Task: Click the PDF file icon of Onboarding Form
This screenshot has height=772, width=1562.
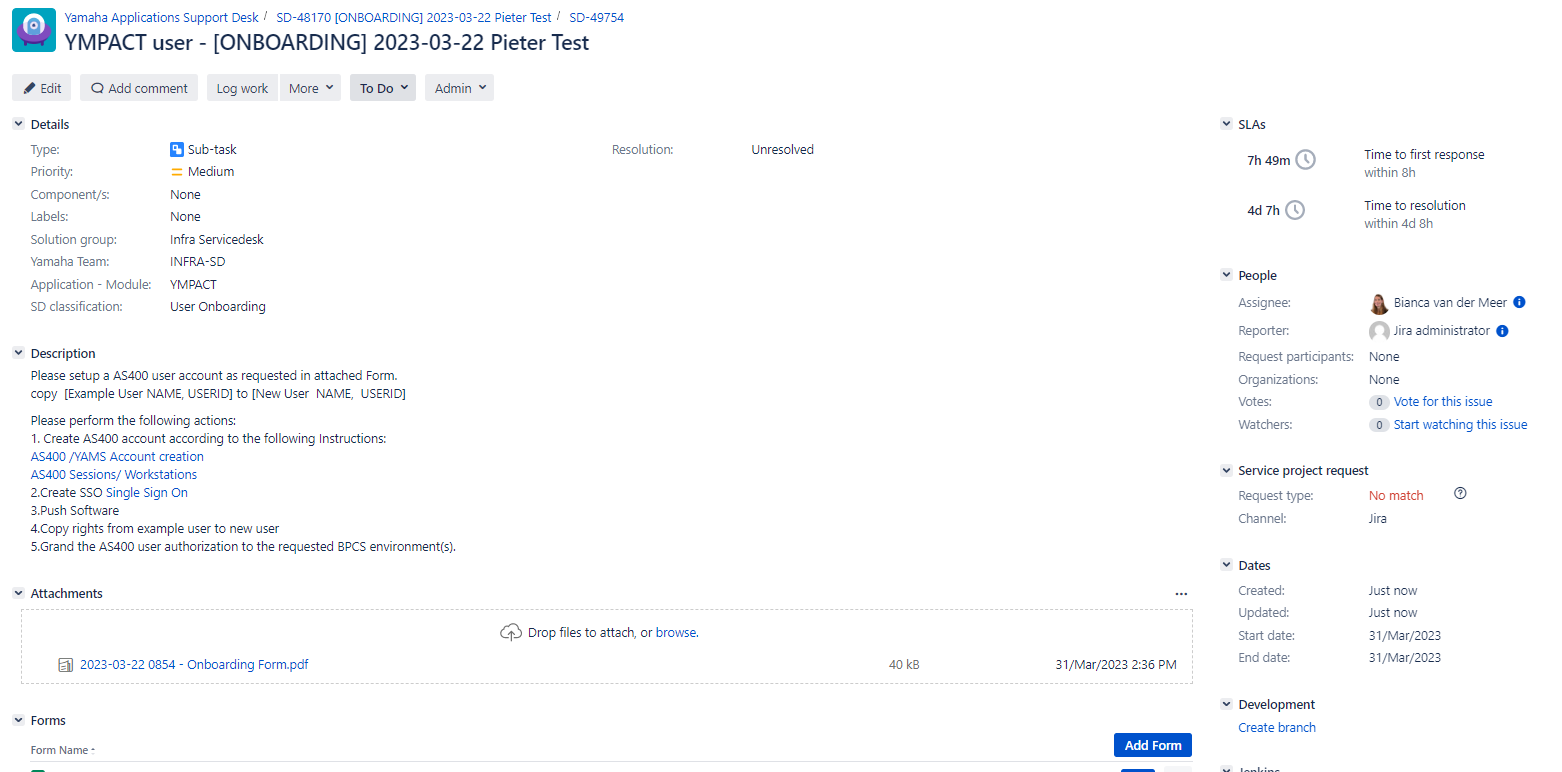Action: (x=66, y=665)
